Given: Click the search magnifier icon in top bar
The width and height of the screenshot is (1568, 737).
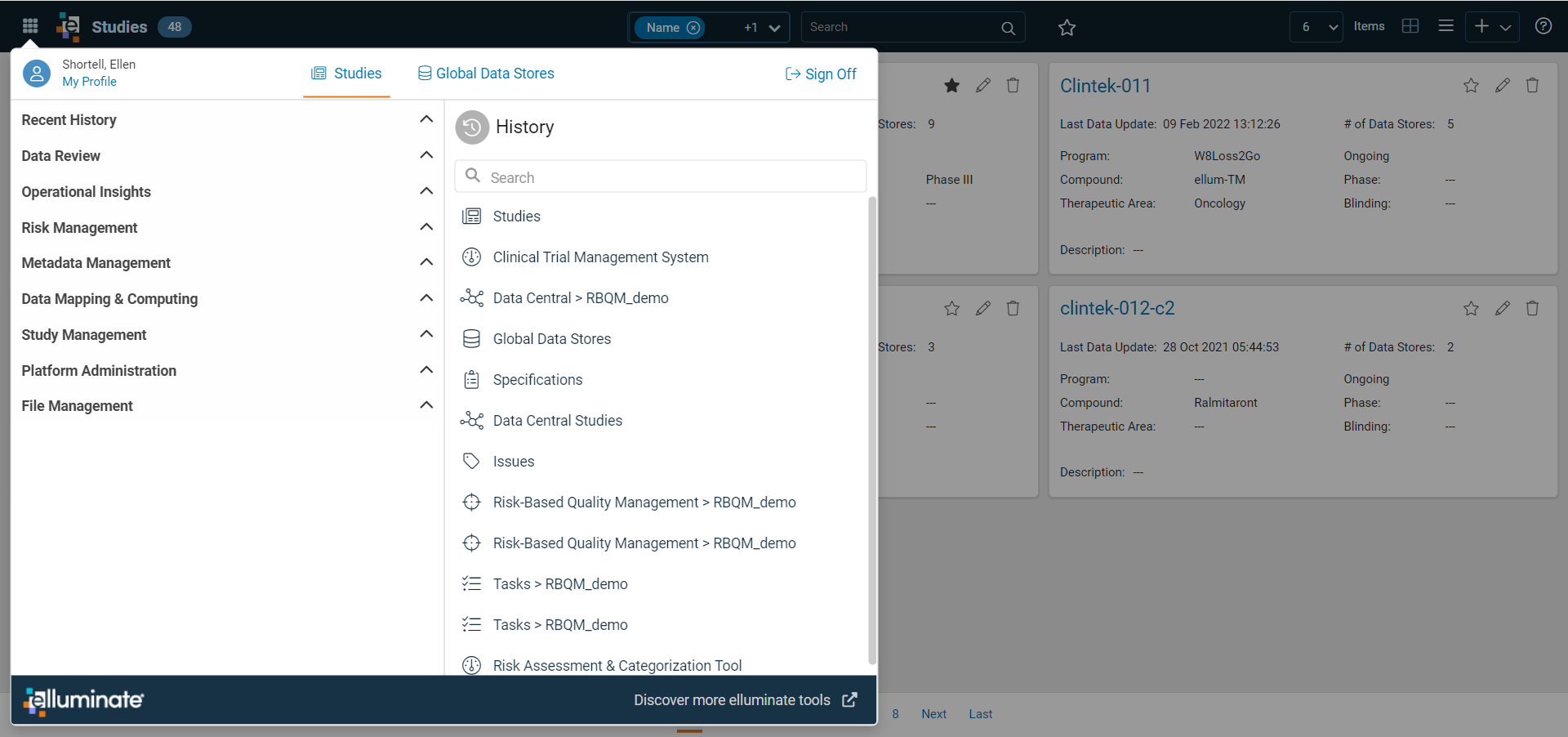Looking at the screenshot, I should click(1009, 28).
